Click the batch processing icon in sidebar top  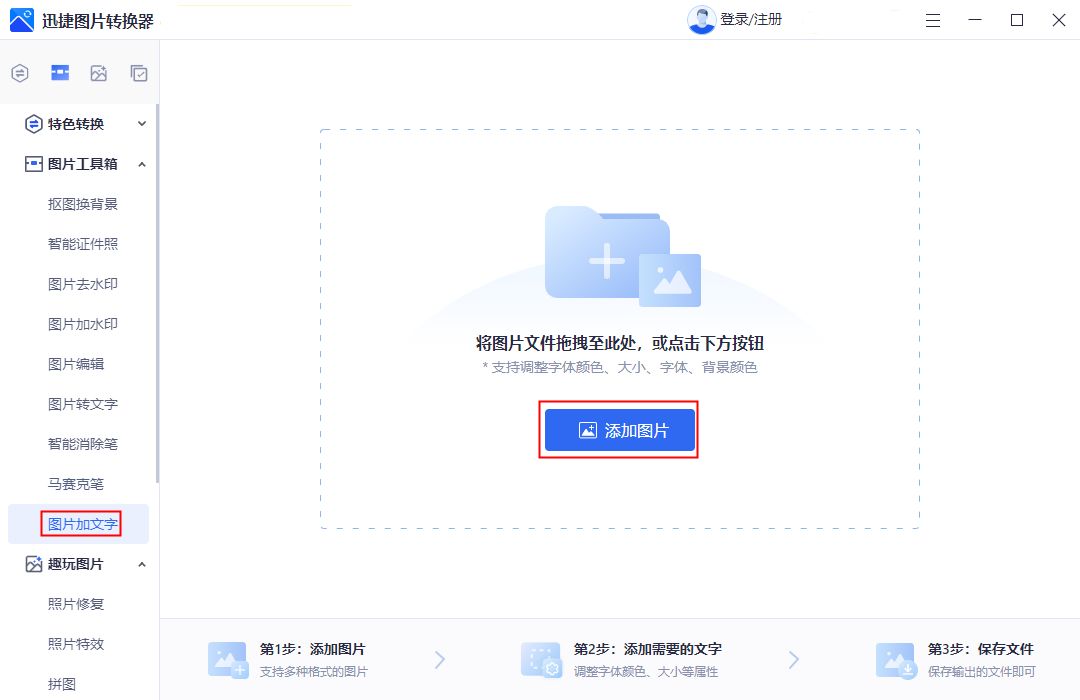coord(139,73)
